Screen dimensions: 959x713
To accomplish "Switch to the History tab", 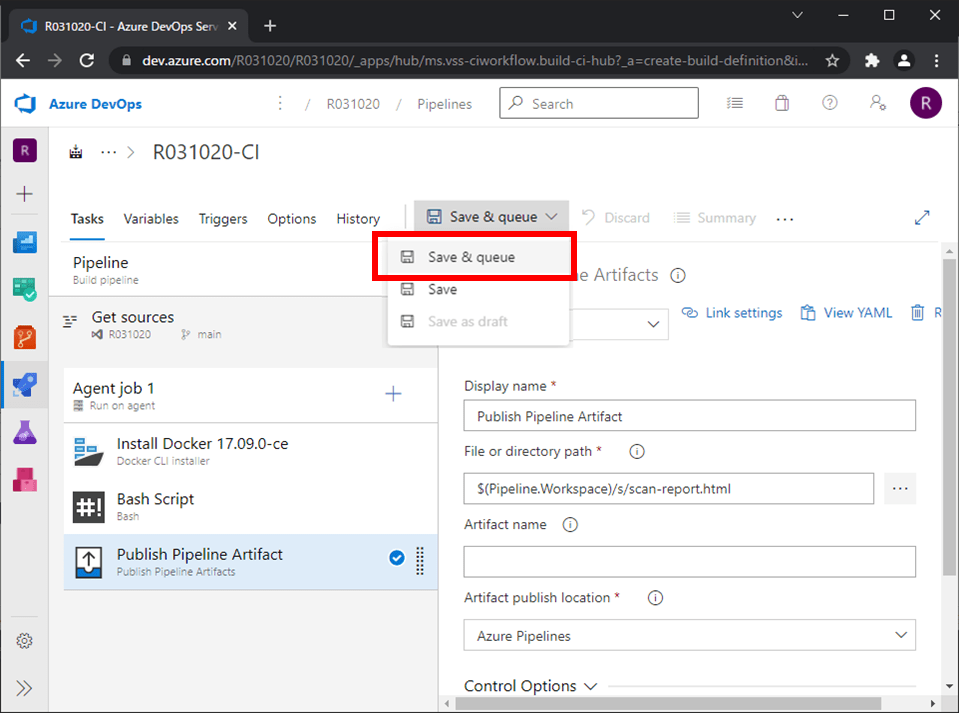I will click(x=358, y=219).
